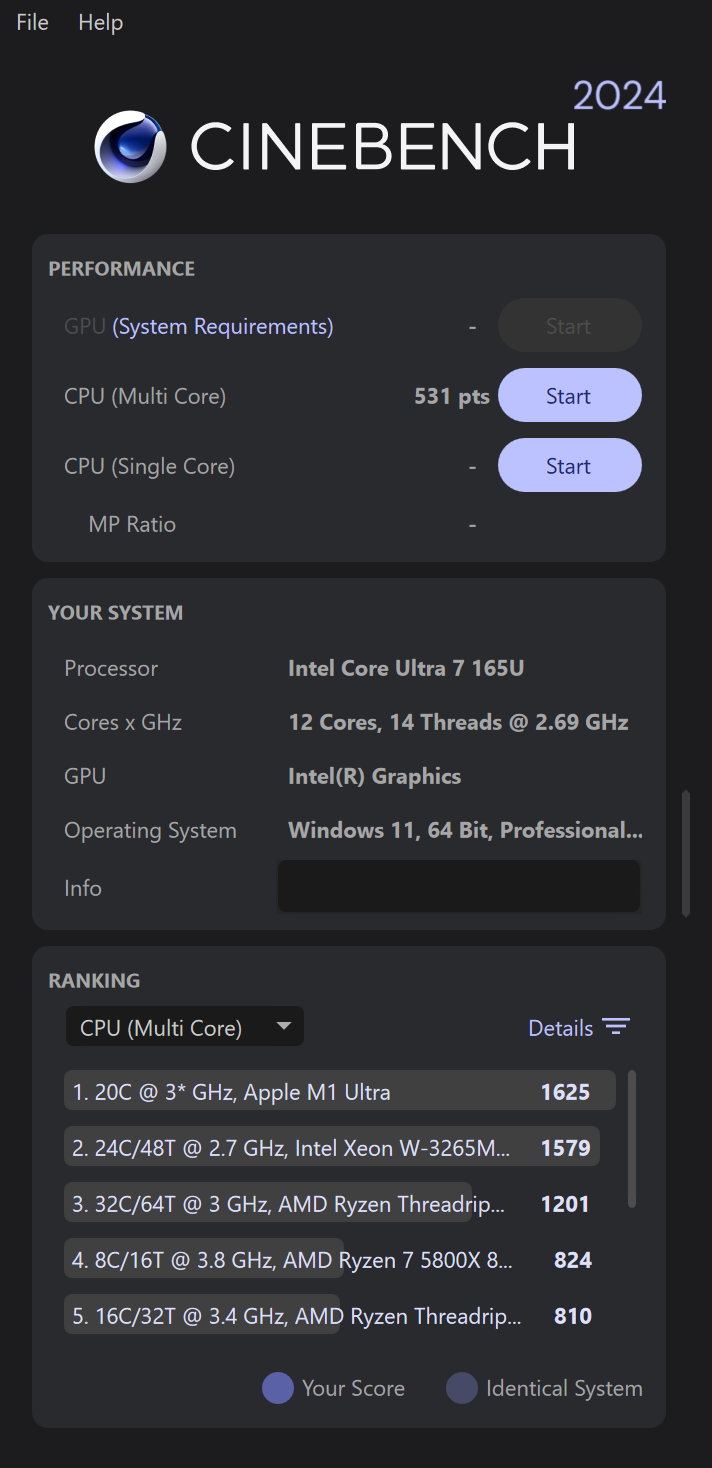Image resolution: width=712 pixels, height=1468 pixels.
Task: Open the File menu
Action: click(32, 22)
